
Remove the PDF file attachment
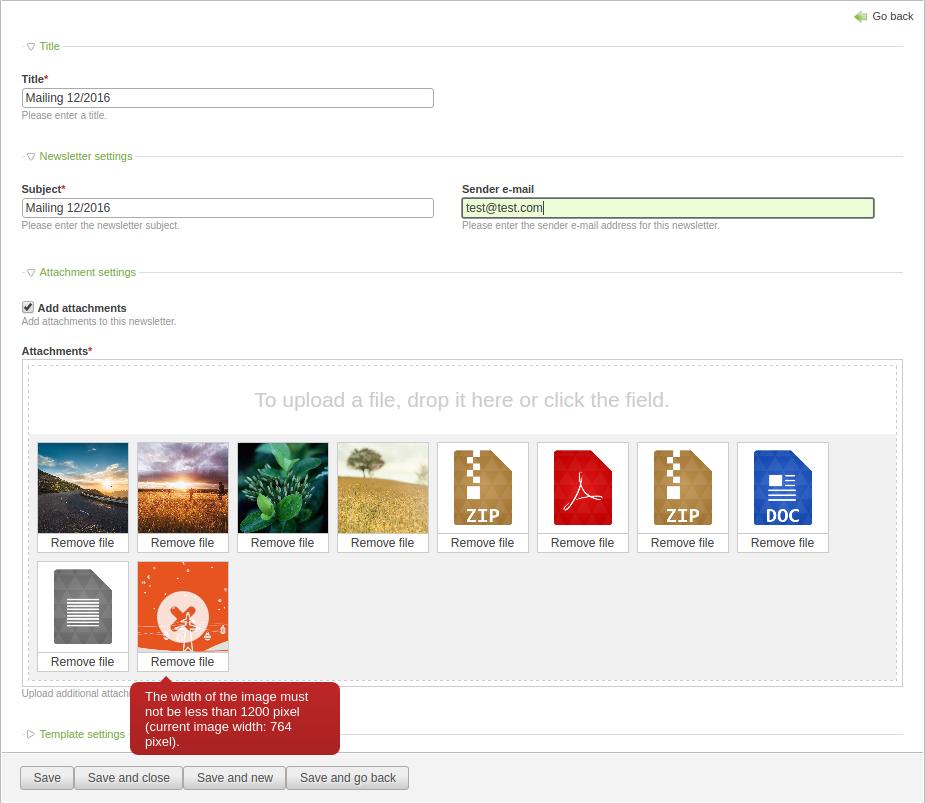point(582,543)
